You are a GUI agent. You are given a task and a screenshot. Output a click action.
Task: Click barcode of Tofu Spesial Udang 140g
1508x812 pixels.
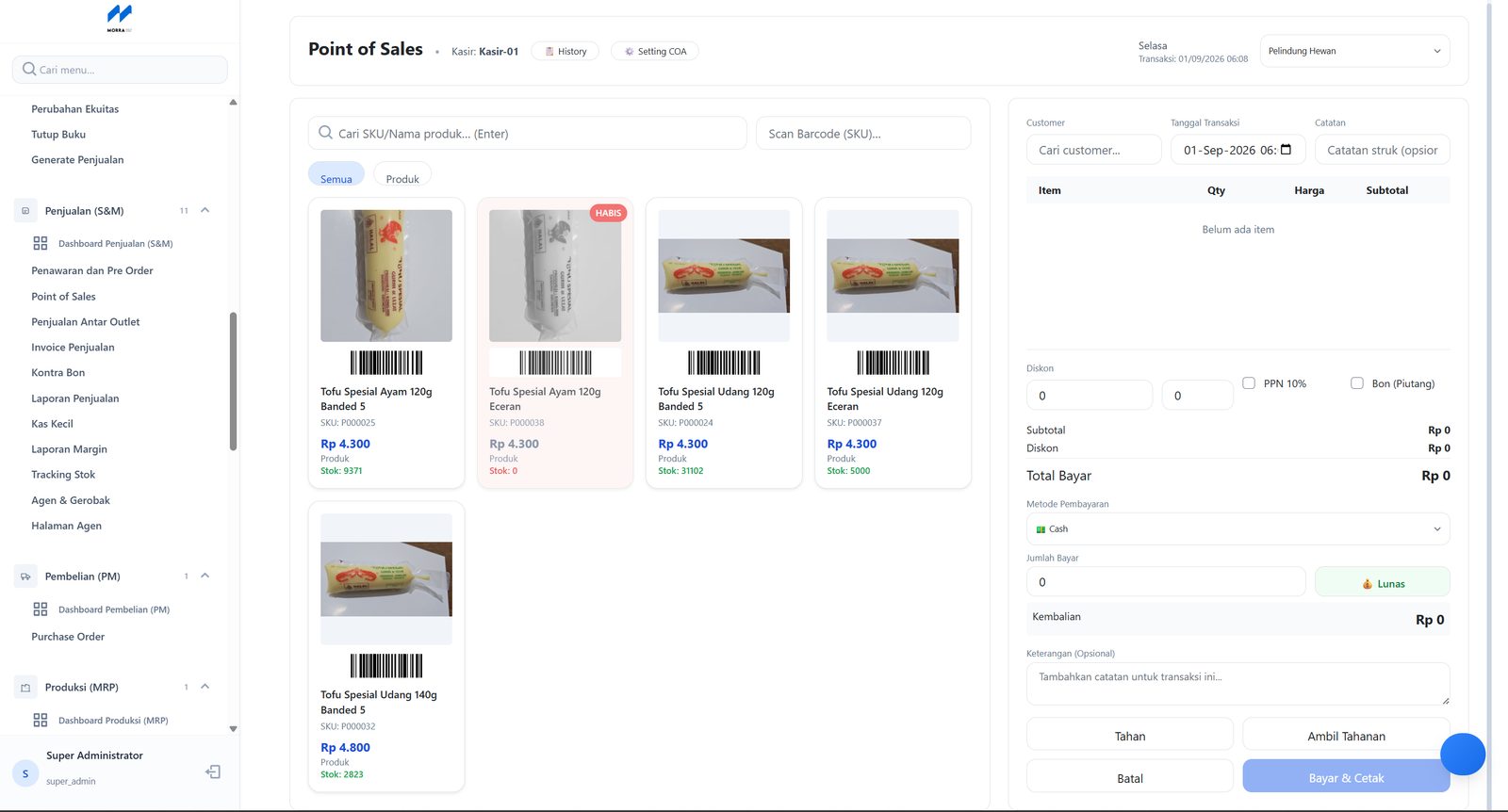pyautogui.click(x=386, y=666)
